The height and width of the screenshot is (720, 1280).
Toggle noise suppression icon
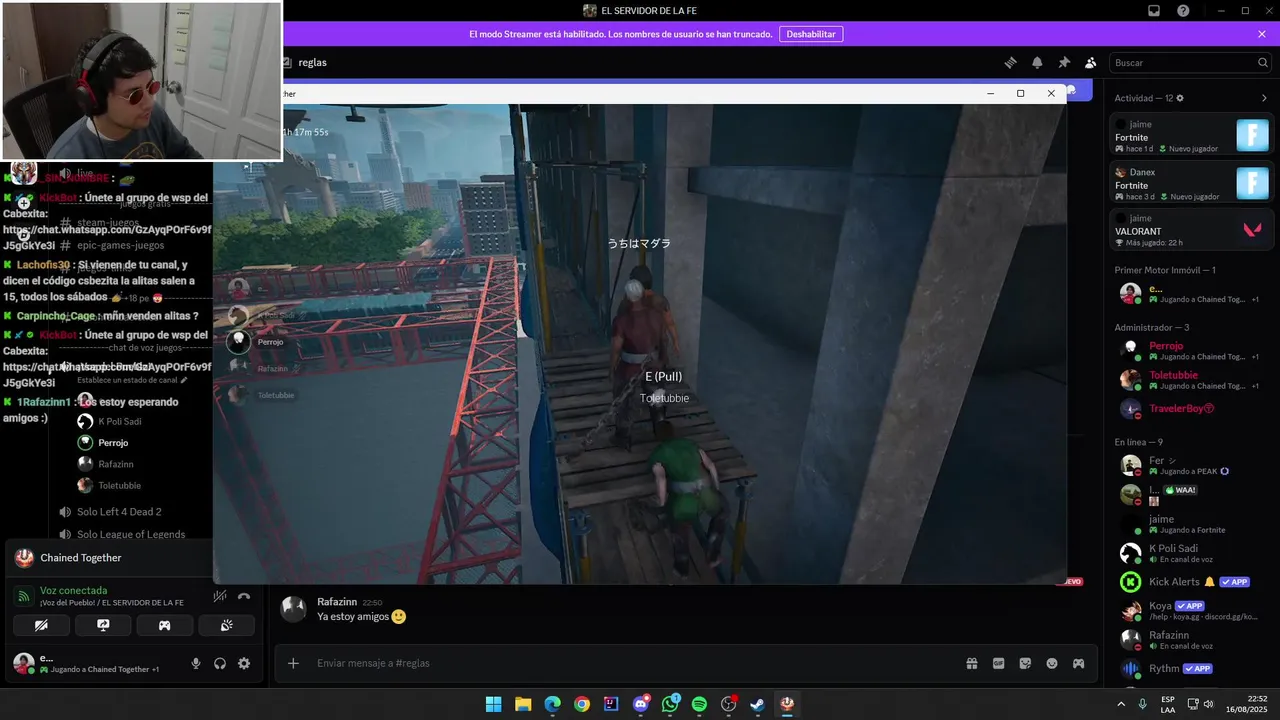pos(220,596)
